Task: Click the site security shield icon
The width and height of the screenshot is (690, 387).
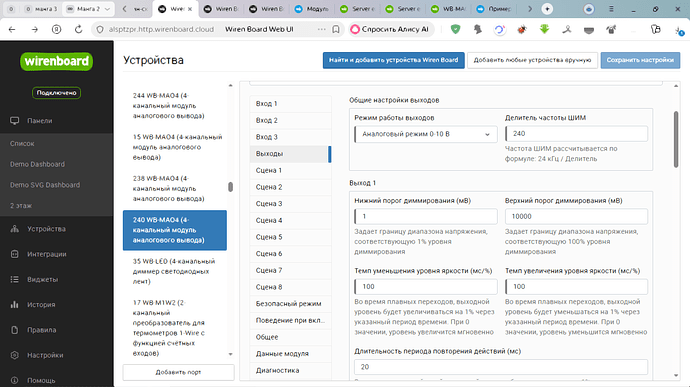Action: pyautogui.click(x=100, y=29)
